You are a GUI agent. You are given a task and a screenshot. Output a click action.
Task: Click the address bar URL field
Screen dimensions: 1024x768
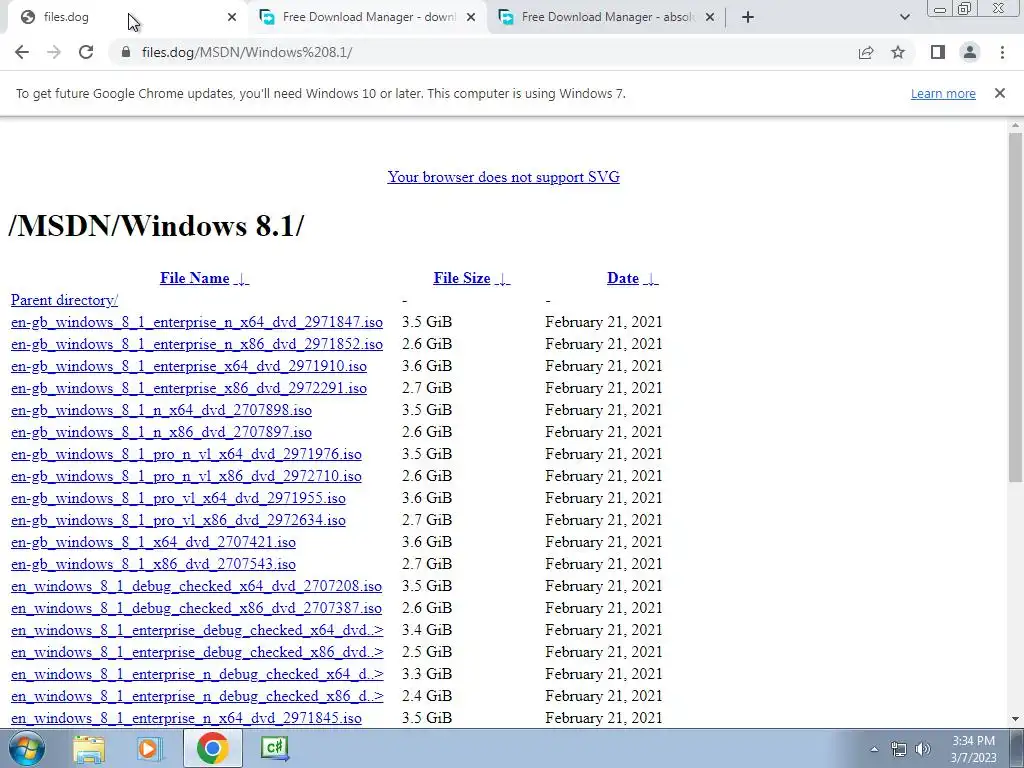[483, 52]
